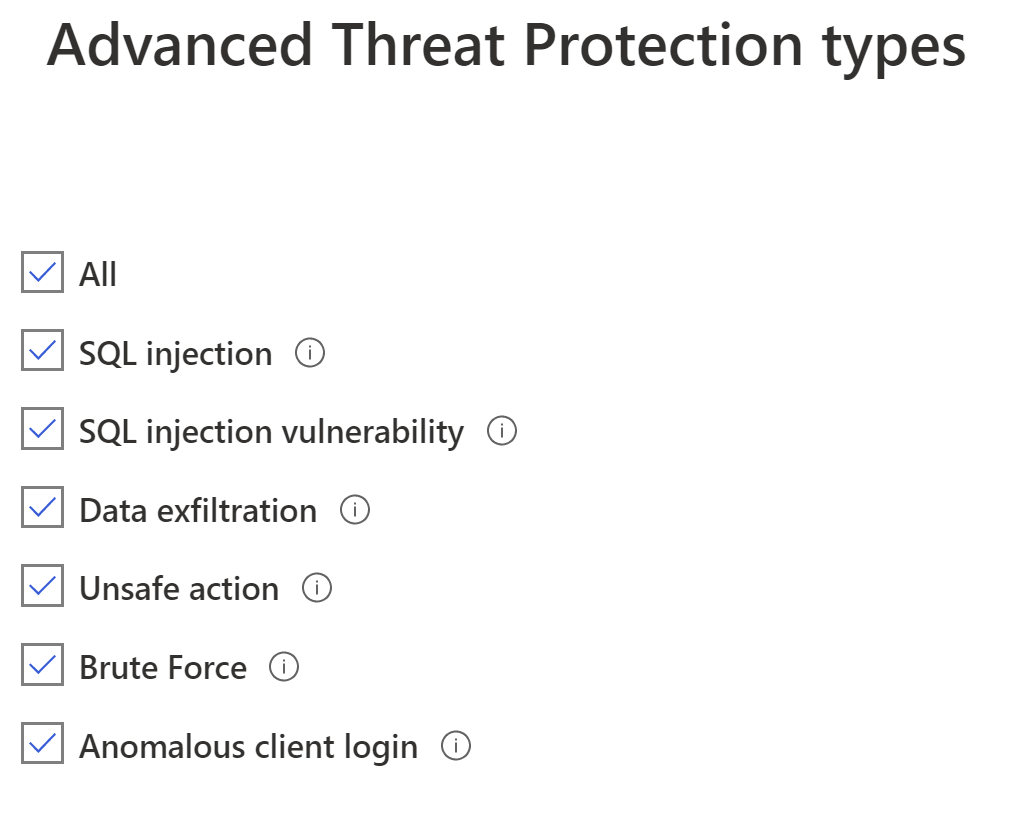Disable SQL injection vulnerability checkbox
1018x814 pixels.
click(42, 428)
